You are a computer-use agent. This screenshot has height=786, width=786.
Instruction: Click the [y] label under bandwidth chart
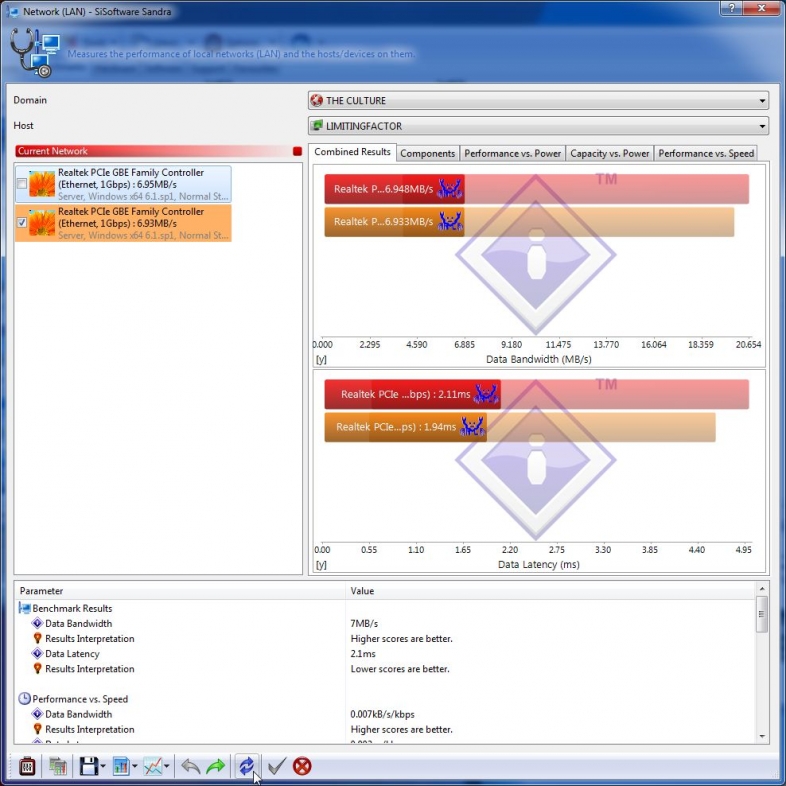(x=321, y=359)
